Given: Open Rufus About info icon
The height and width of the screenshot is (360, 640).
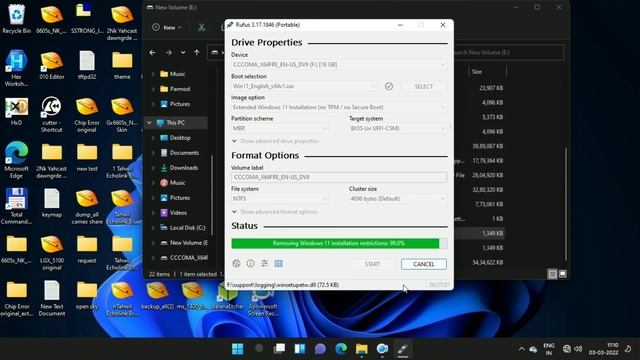Looking at the screenshot, I should [x=251, y=264].
